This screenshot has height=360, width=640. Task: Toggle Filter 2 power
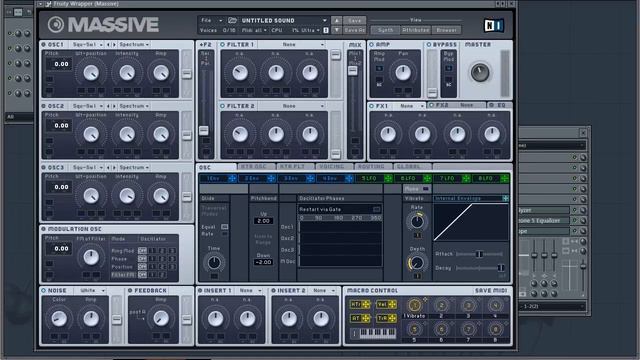click(222, 106)
